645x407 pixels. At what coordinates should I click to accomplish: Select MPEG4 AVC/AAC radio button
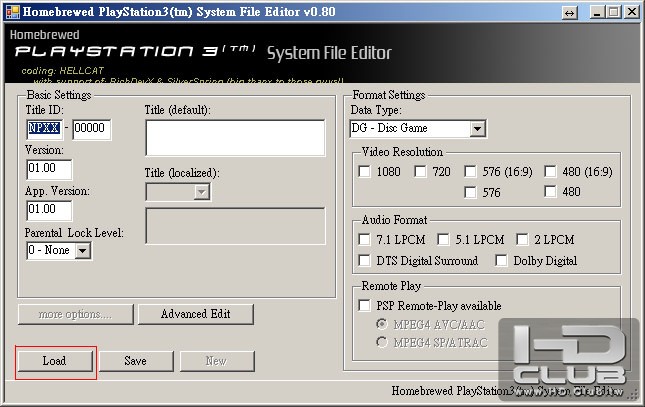tap(382, 324)
